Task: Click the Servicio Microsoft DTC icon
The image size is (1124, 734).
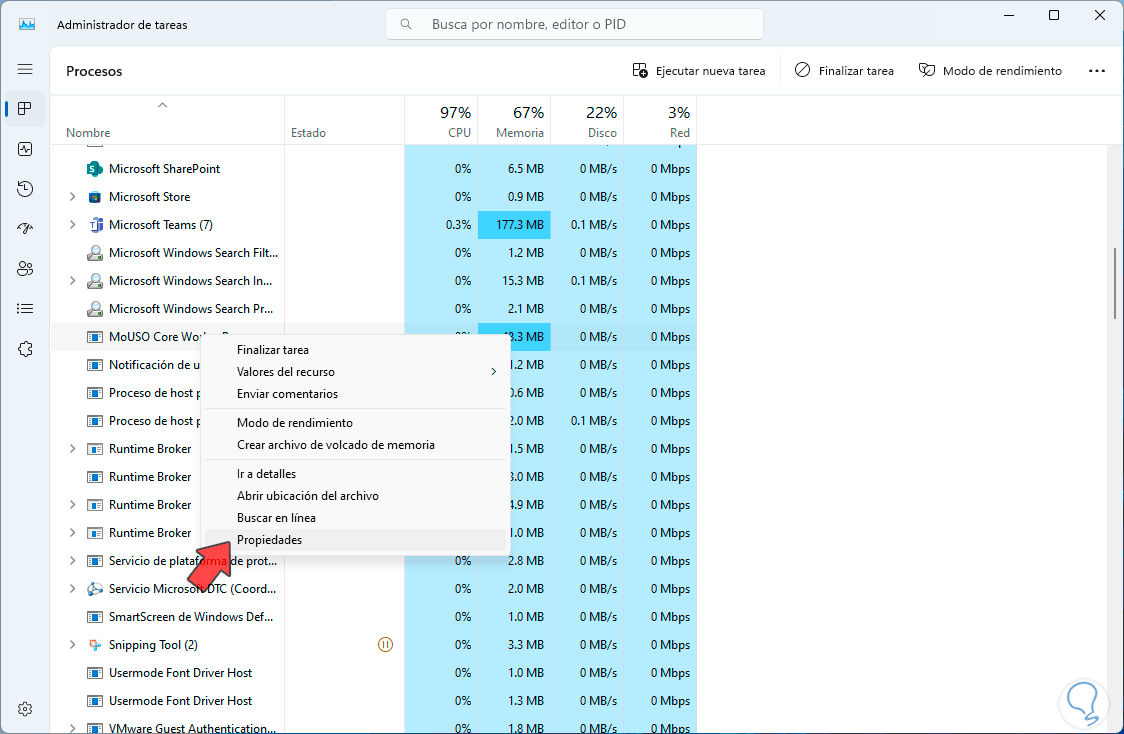Action: tap(95, 589)
